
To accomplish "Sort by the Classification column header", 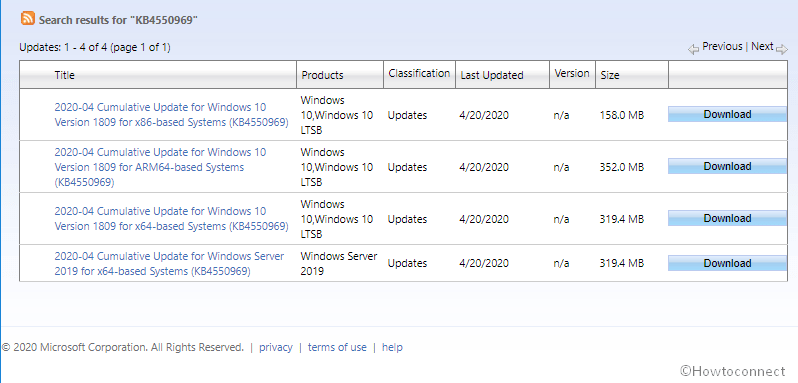I will (419, 73).
